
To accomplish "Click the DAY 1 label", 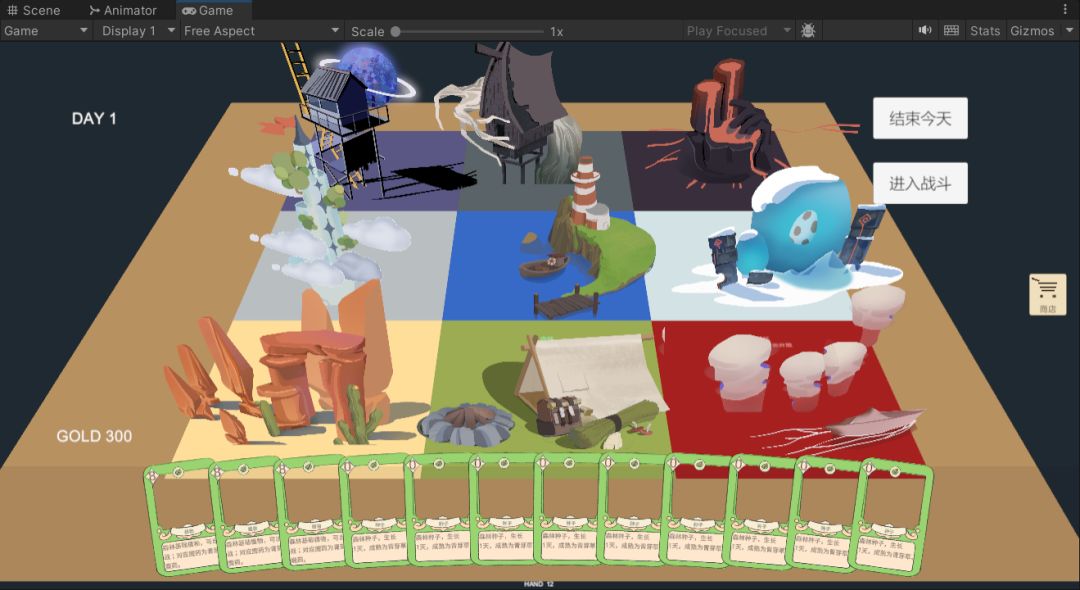I will click(94, 118).
